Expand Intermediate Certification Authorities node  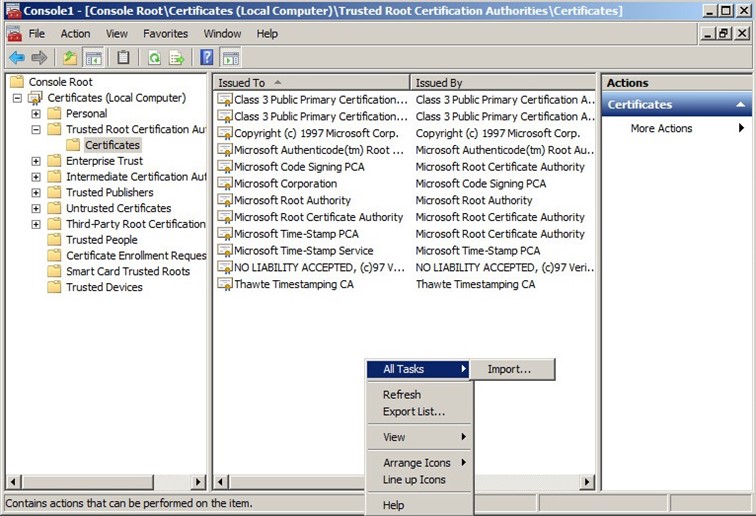pyautogui.click(x=36, y=177)
